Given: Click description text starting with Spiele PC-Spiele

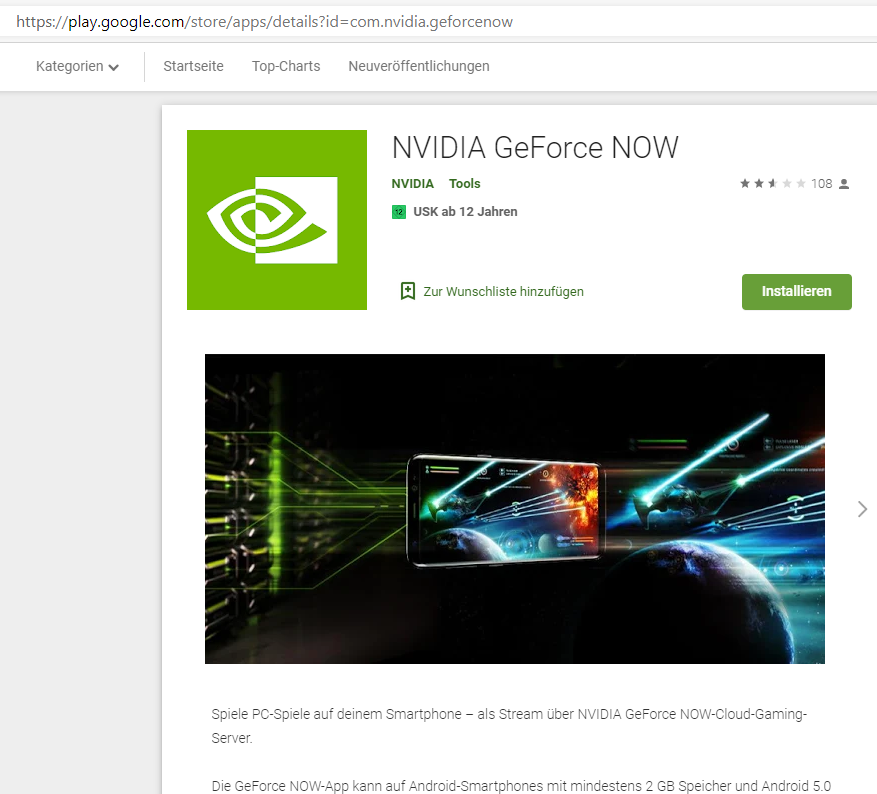Looking at the screenshot, I should (x=509, y=726).
